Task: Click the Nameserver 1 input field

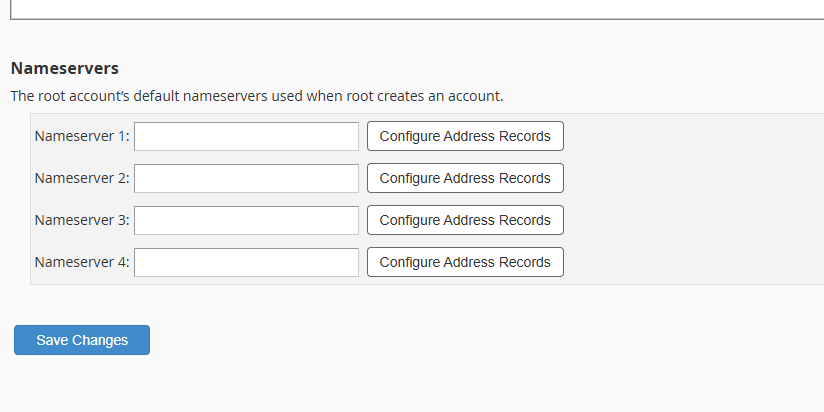Action: [x=246, y=136]
